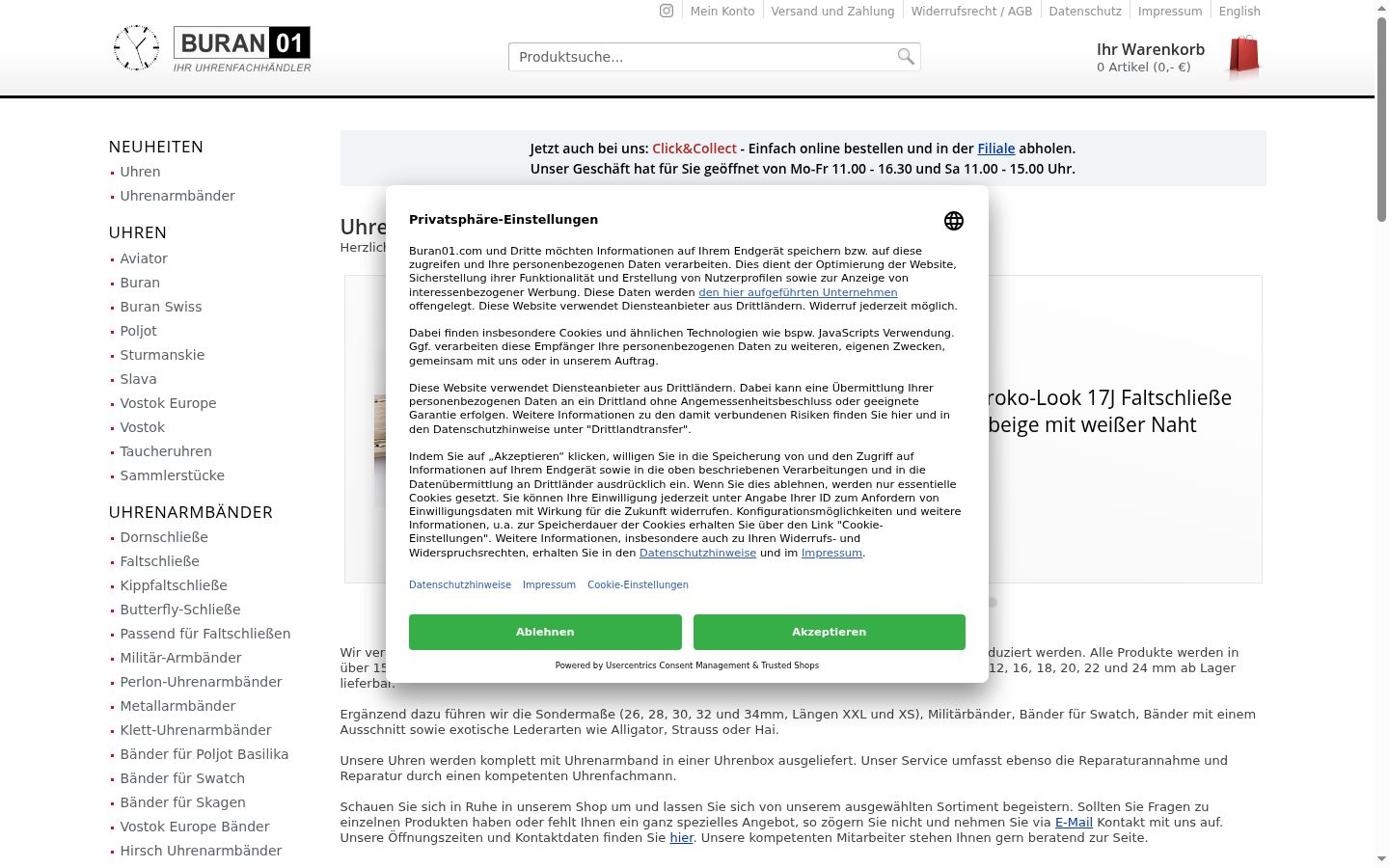The width and height of the screenshot is (1389, 868).
Task: Select Buran watch brand
Action: [x=140, y=283]
